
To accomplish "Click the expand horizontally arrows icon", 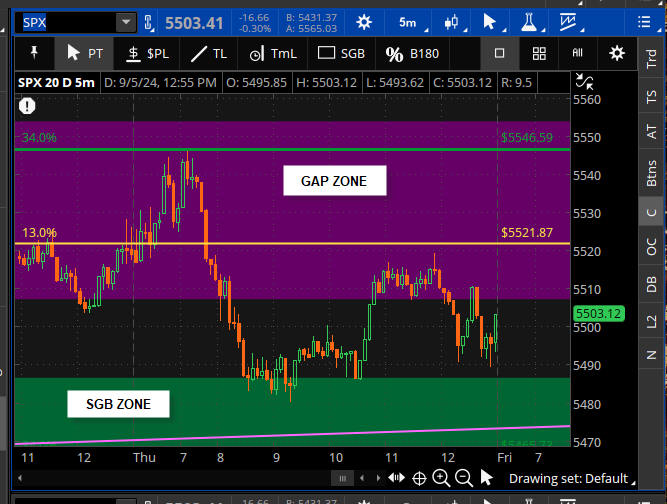I will [396, 478].
